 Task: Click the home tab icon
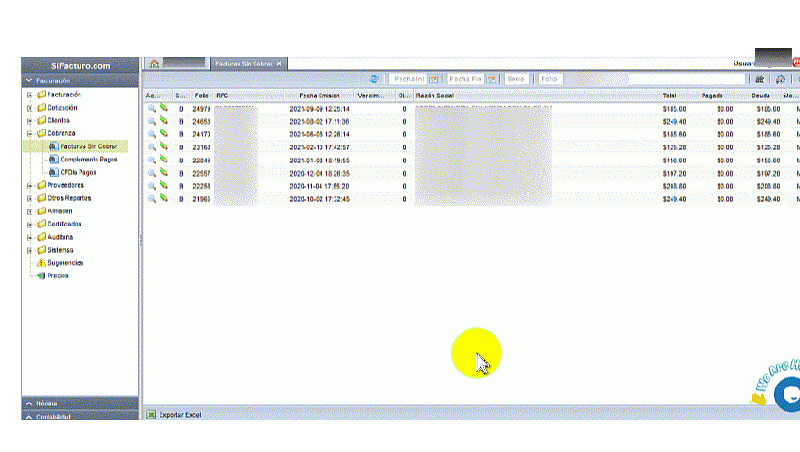coord(154,64)
